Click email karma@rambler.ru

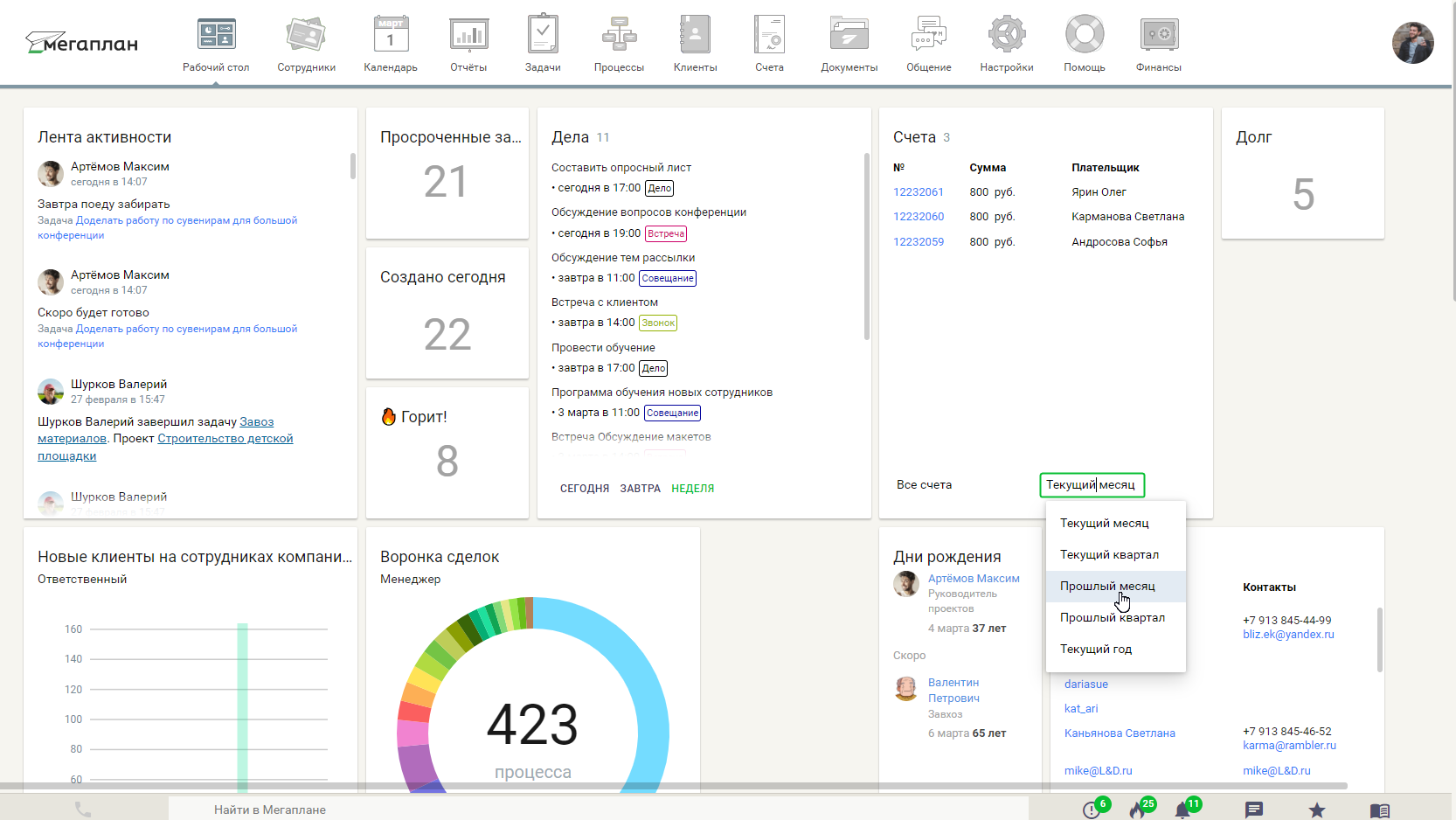coord(1289,746)
